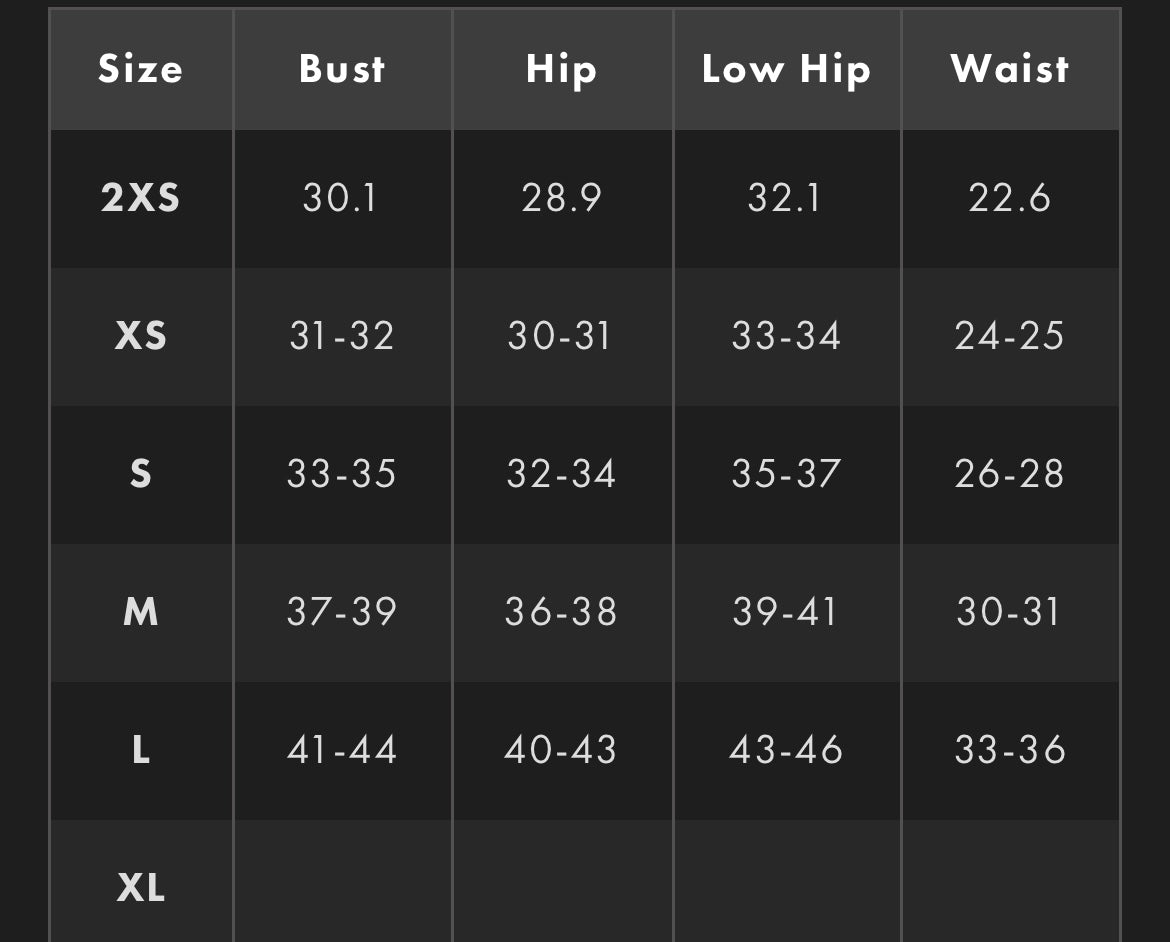Click the L size row label
Image resolution: width=1170 pixels, height=942 pixels.
[140, 749]
